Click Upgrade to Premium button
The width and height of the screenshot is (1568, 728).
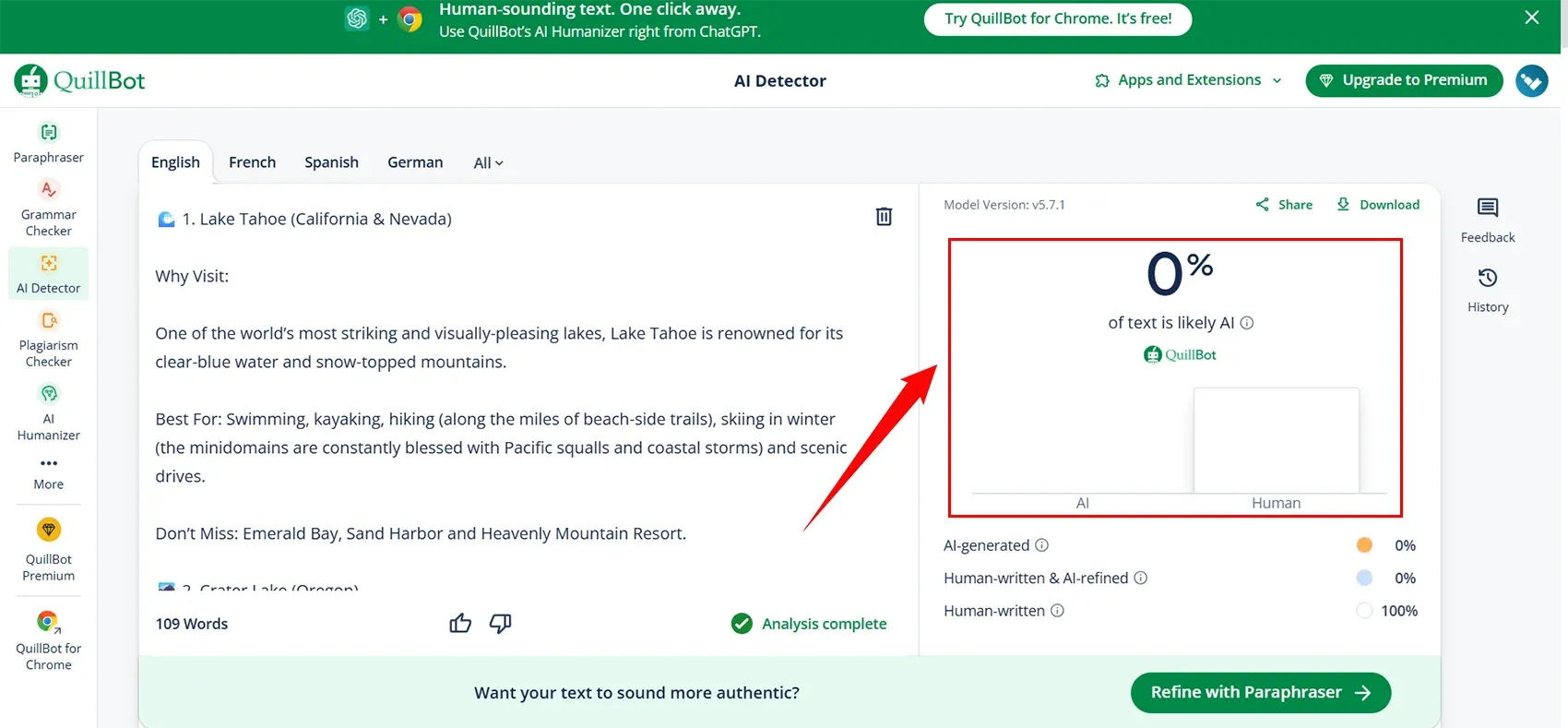pyautogui.click(x=1403, y=80)
